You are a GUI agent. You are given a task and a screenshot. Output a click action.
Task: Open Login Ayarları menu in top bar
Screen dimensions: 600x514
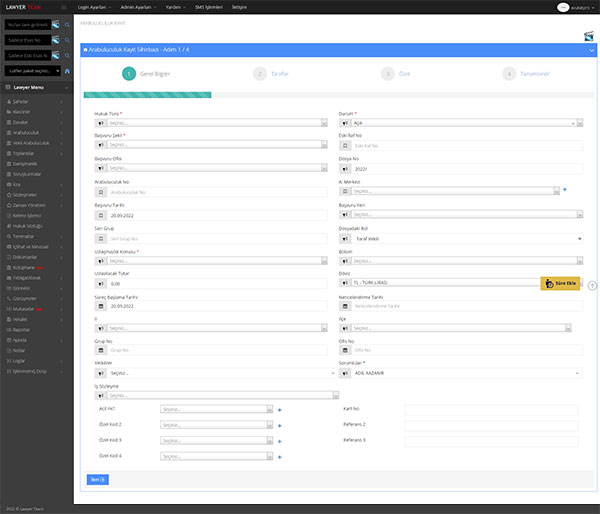click(x=94, y=7)
